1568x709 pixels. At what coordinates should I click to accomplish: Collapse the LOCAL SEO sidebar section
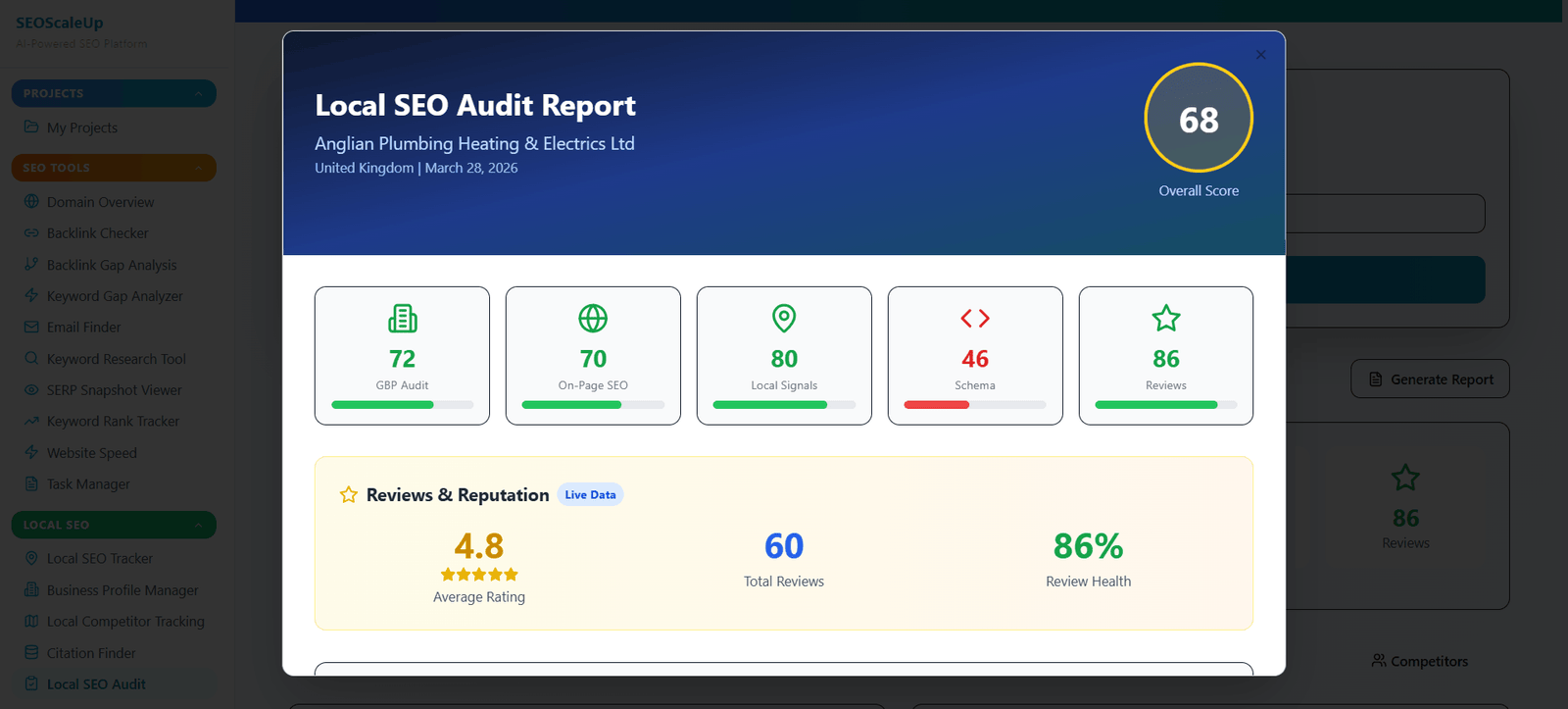114,525
